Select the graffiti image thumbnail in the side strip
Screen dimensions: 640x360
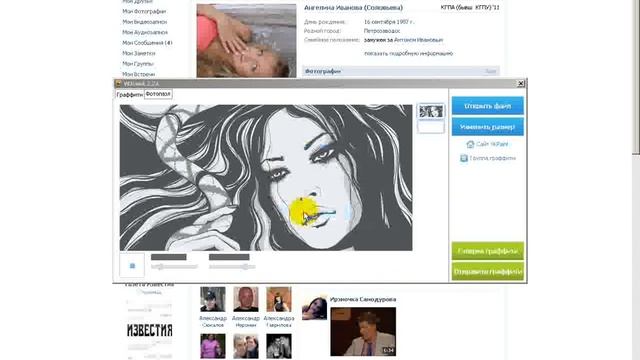pyautogui.click(x=431, y=111)
